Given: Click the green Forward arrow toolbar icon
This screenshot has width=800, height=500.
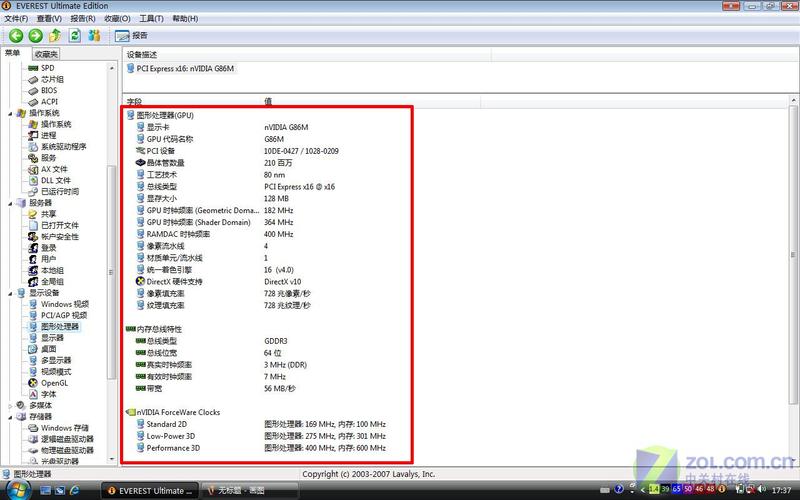Looking at the screenshot, I should click(x=35, y=35).
